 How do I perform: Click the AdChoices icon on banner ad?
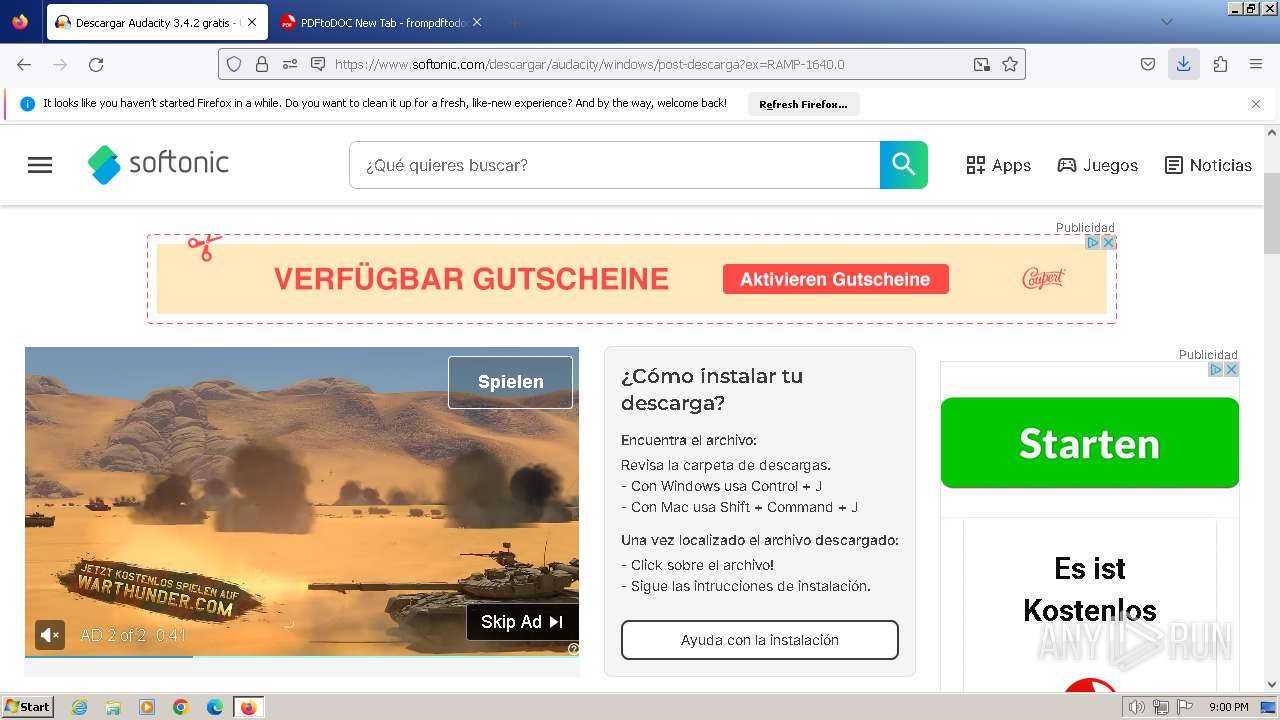(x=1093, y=242)
